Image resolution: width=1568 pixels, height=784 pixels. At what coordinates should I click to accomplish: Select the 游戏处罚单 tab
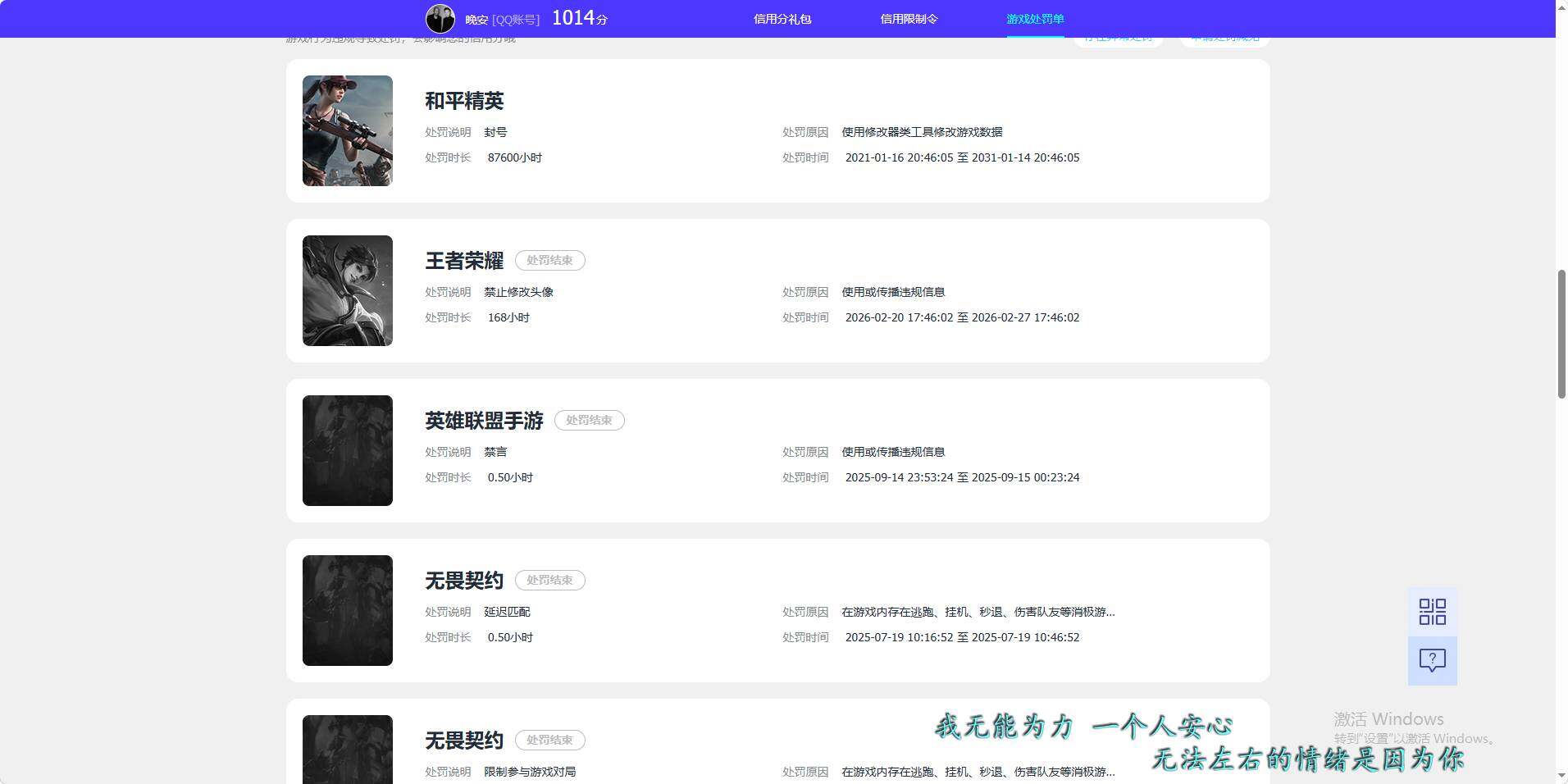click(1035, 19)
